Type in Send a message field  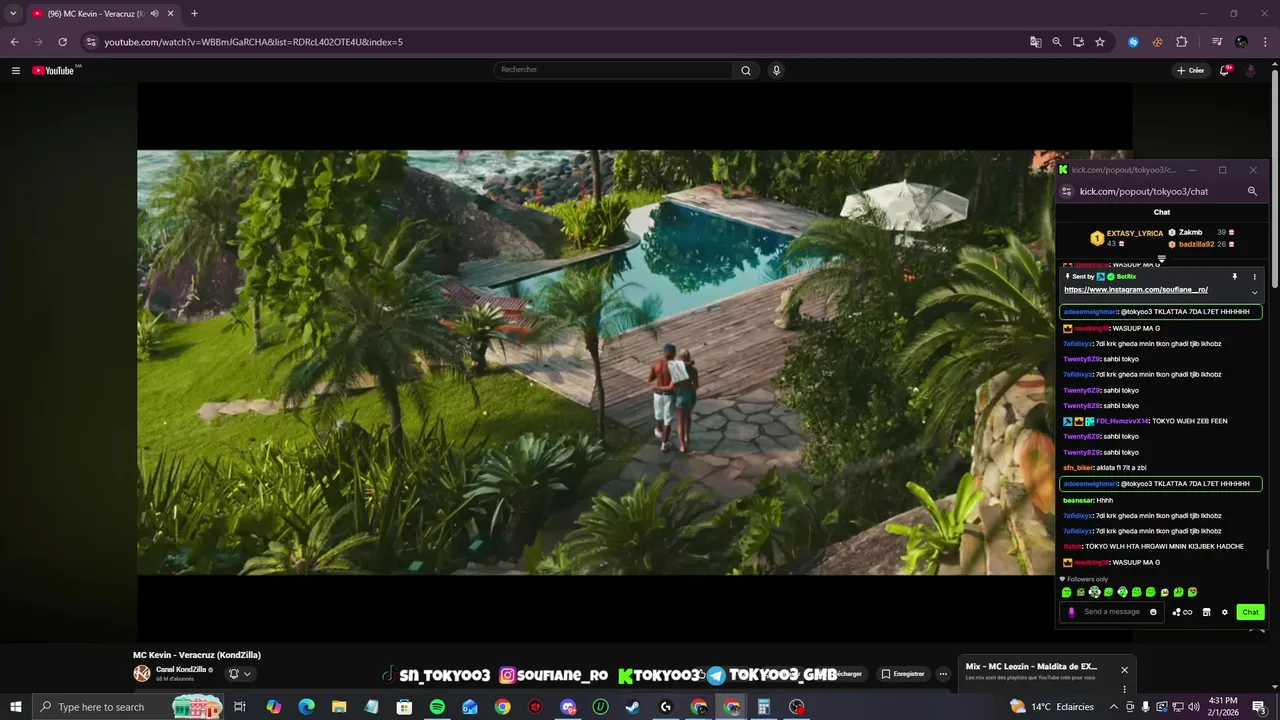pos(1112,612)
